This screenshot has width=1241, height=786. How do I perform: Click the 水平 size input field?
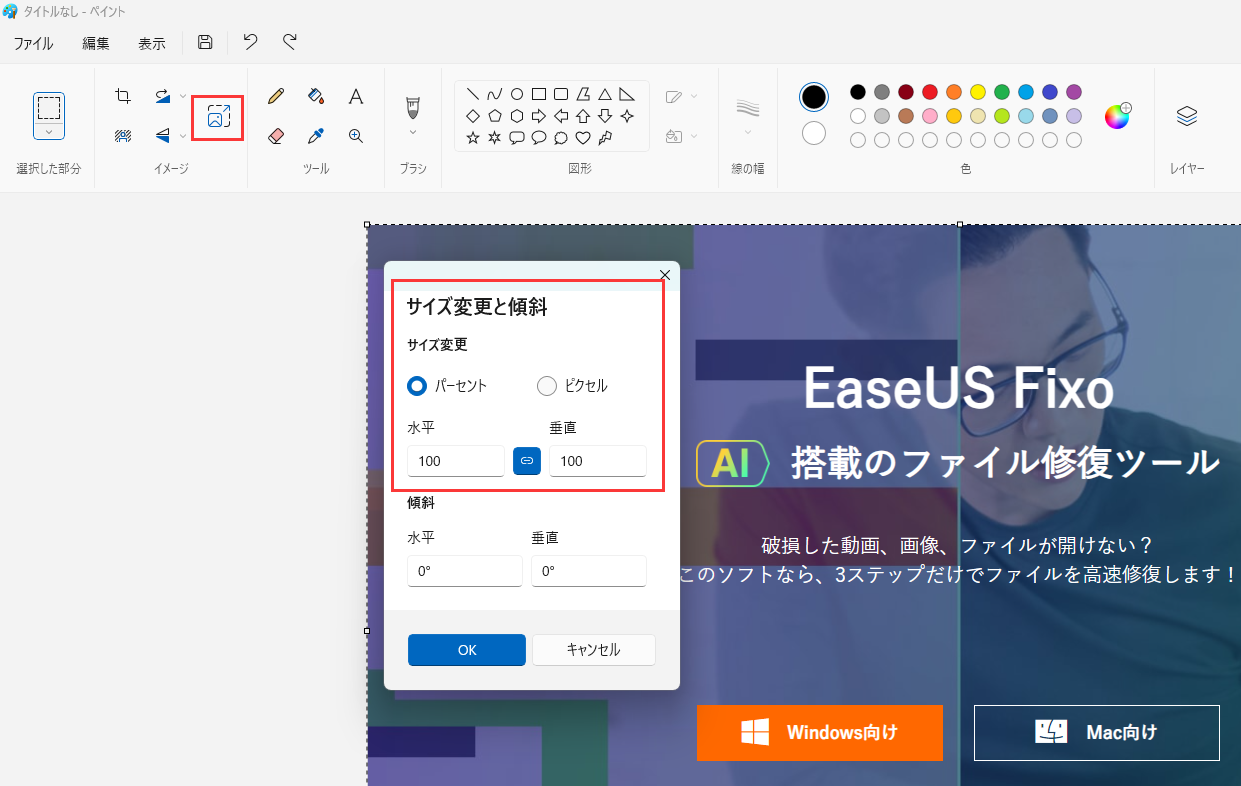pos(456,461)
